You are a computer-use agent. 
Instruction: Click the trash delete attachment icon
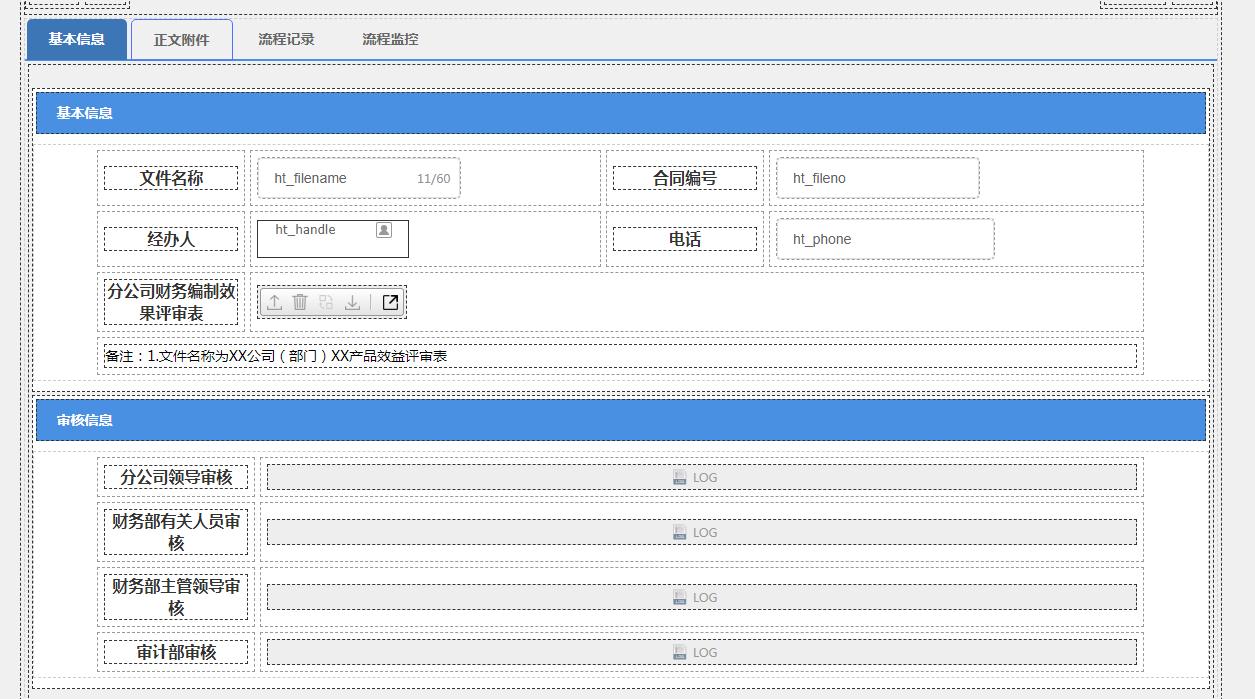pos(300,302)
